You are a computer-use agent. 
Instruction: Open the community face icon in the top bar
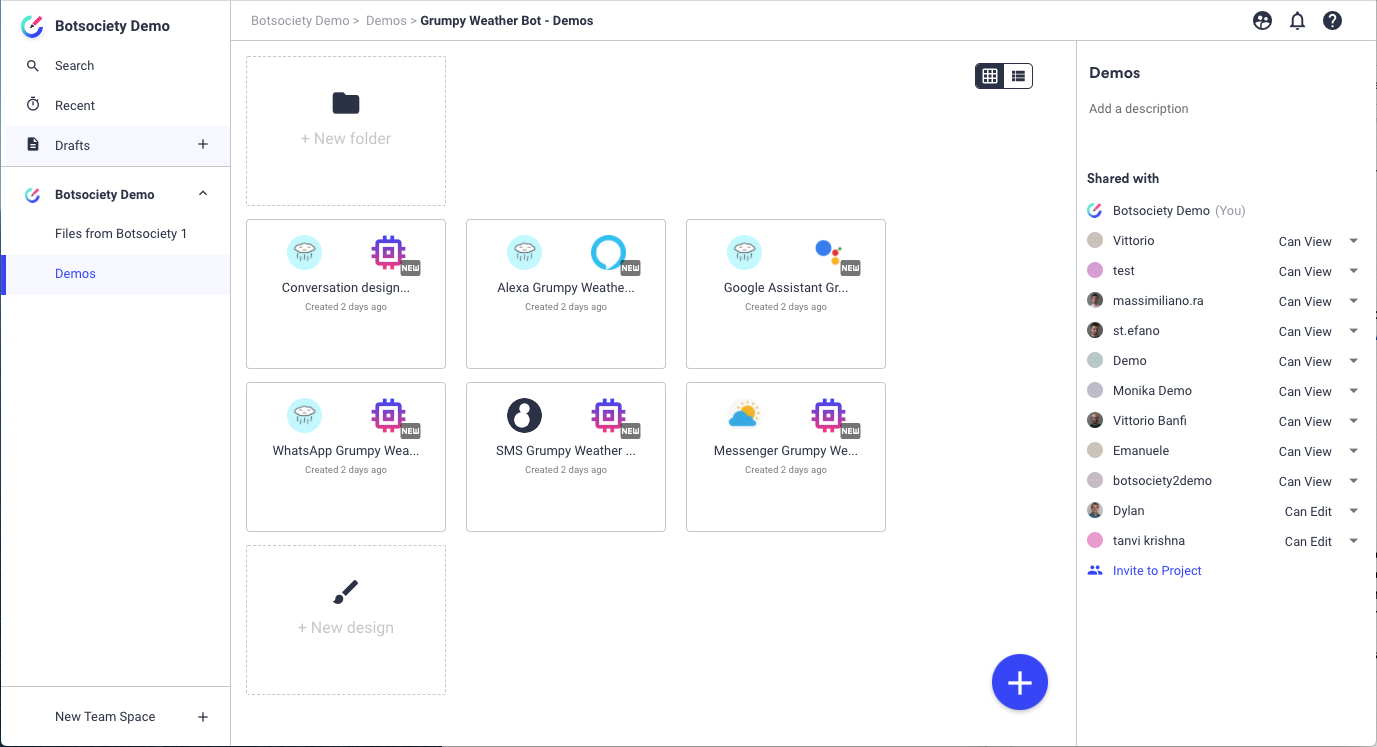[x=1262, y=20]
